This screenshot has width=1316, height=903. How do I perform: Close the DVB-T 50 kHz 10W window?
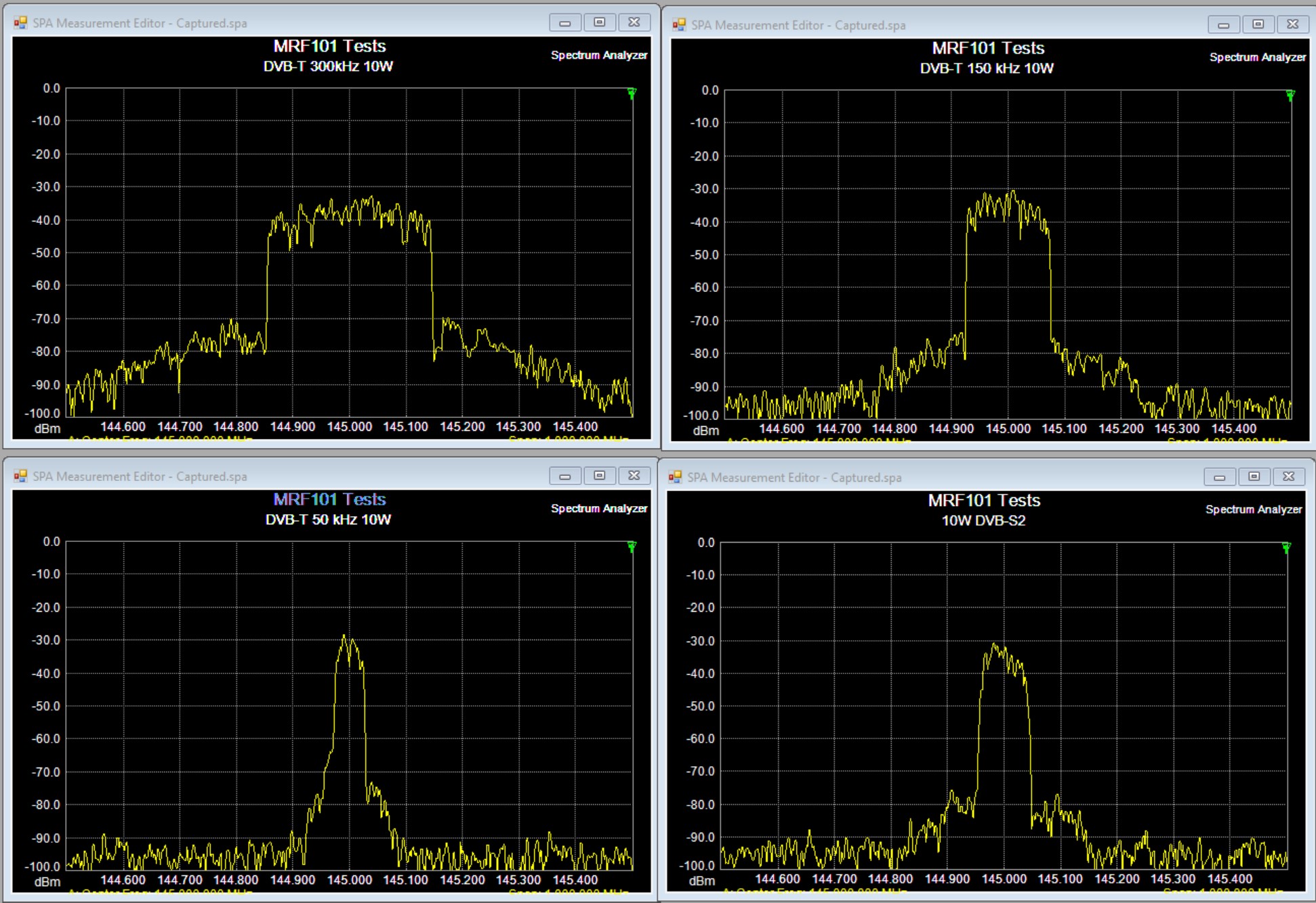click(x=634, y=476)
